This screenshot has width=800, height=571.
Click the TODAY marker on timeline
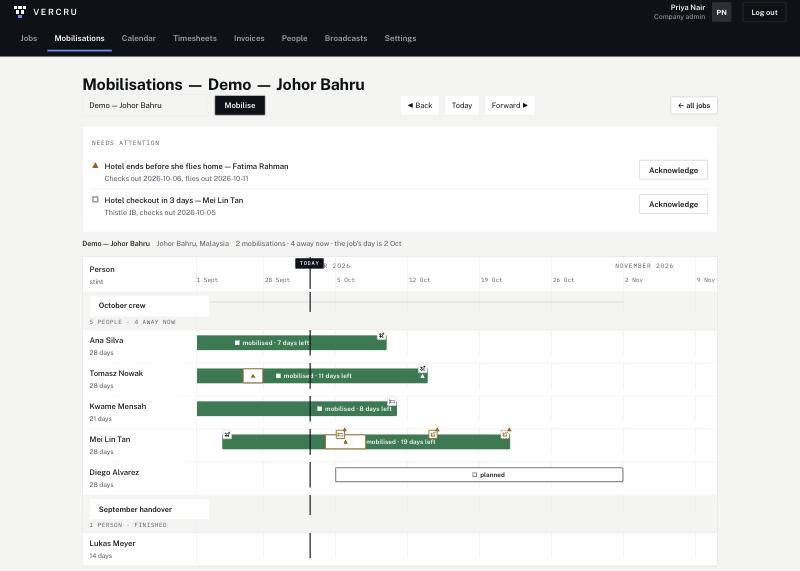310,263
